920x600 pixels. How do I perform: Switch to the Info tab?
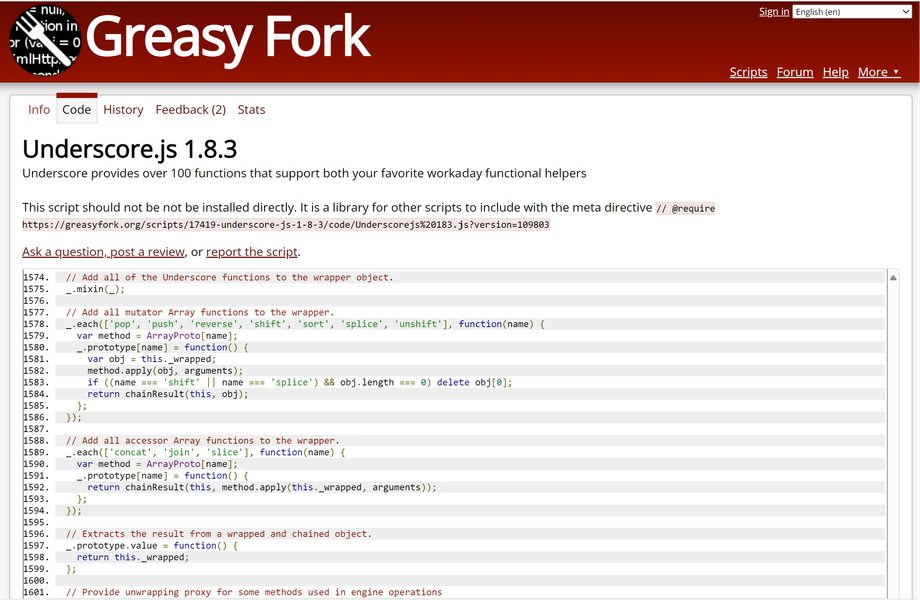point(39,110)
